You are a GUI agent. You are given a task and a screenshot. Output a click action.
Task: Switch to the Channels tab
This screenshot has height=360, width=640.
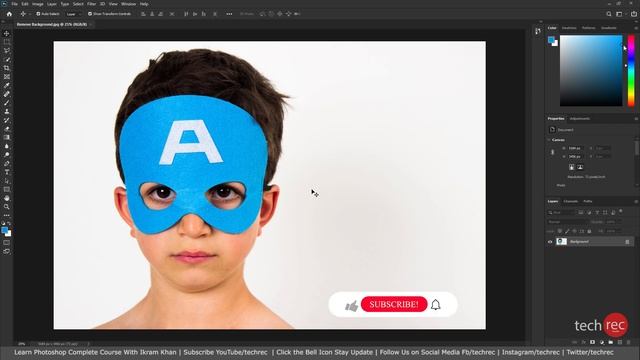click(x=571, y=202)
